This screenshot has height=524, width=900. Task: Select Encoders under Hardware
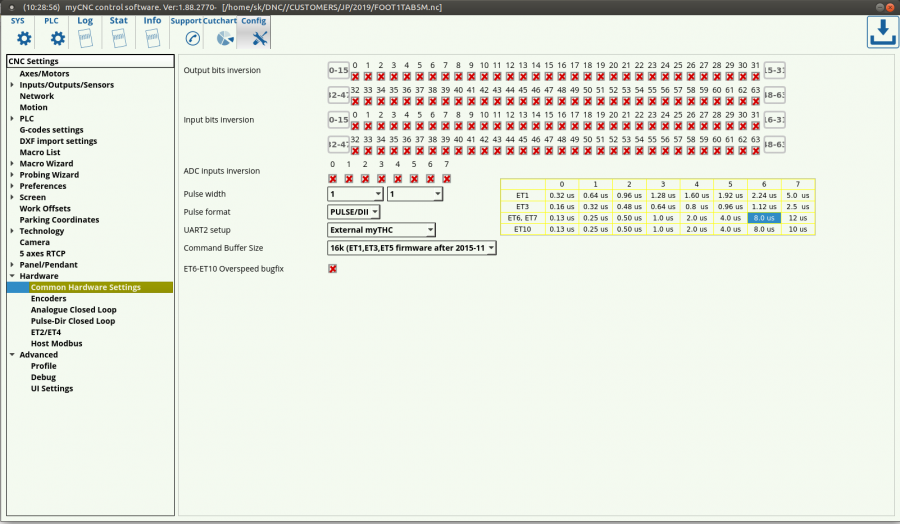pyautogui.click(x=48, y=298)
